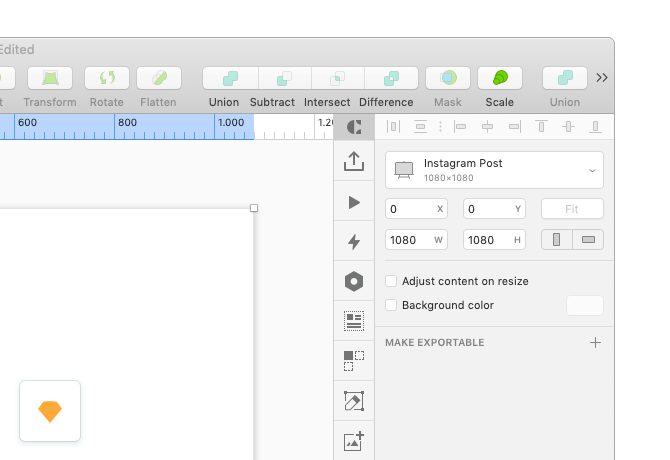Select portrait orientation button

tap(557, 240)
